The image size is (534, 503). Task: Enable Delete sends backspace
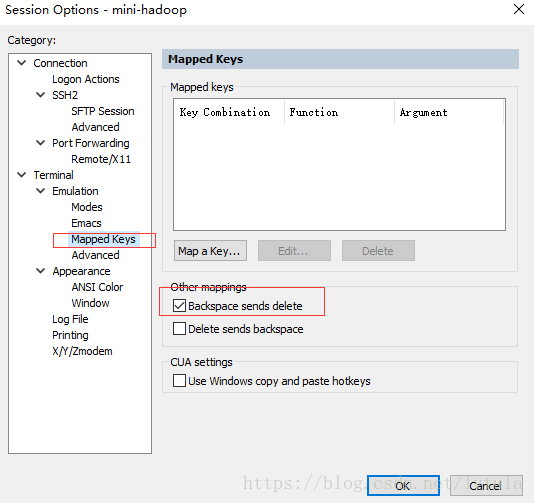179,329
